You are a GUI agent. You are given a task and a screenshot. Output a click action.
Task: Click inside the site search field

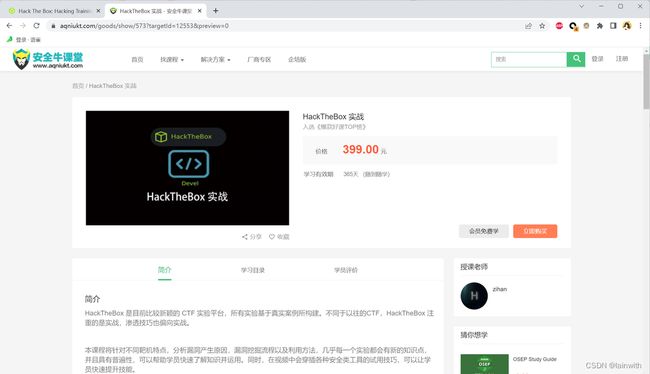pyautogui.click(x=529, y=59)
